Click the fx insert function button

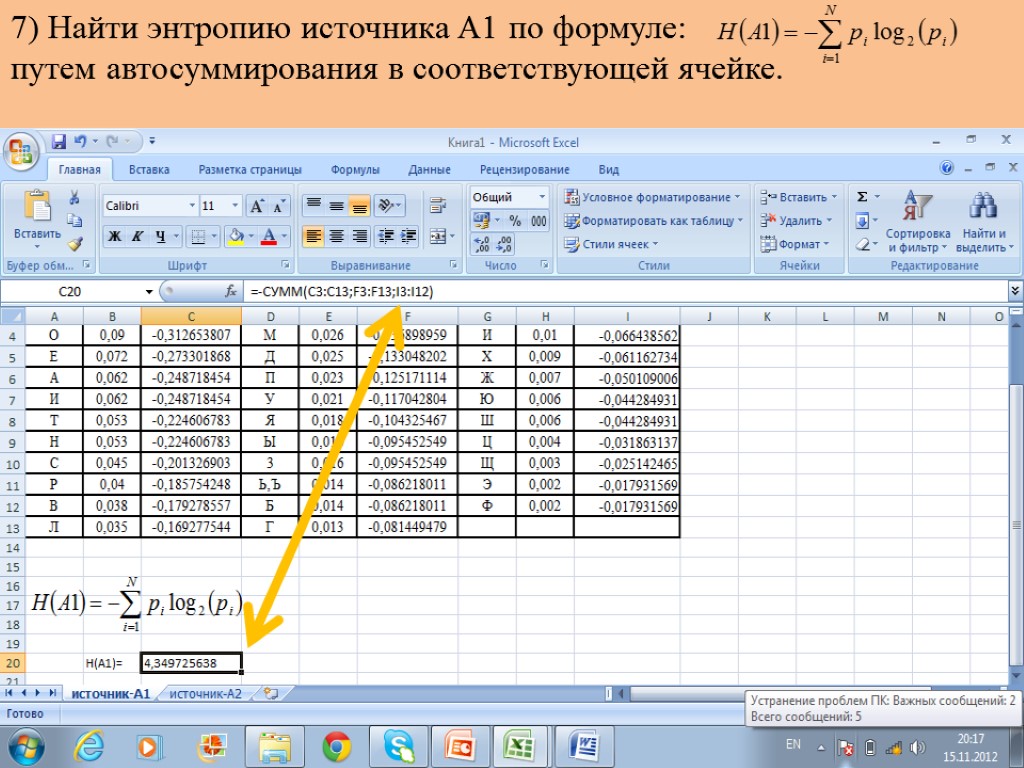[231, 291]
